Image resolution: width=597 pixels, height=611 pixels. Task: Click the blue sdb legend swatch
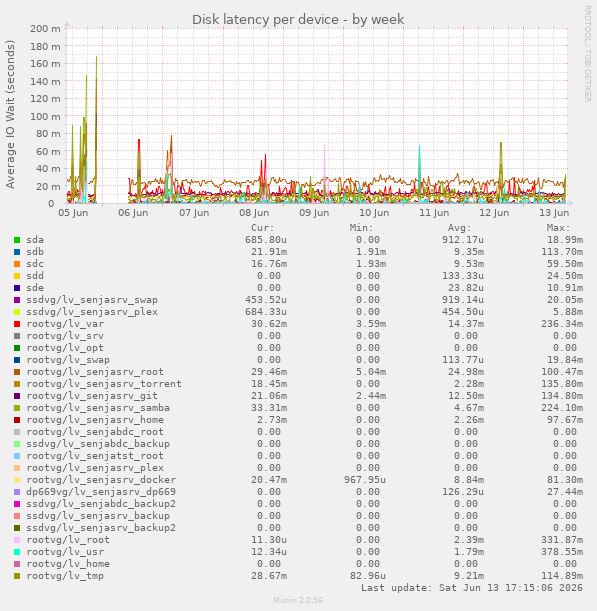(x=17, y=252)
